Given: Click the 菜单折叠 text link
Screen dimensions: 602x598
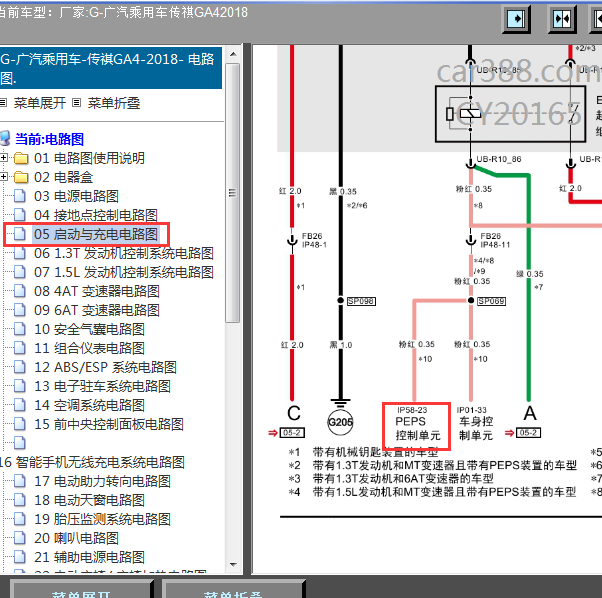Looking at the screenshot, I should [114, 103].
